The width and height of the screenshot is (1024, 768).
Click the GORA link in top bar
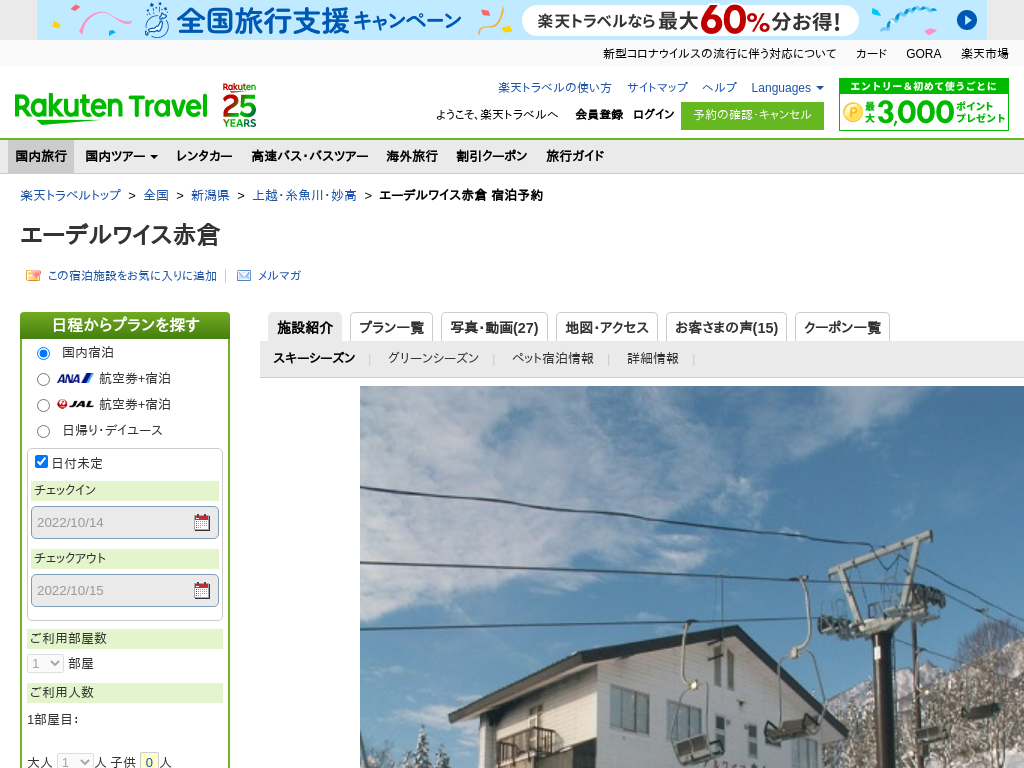click(x=923, y=54)
